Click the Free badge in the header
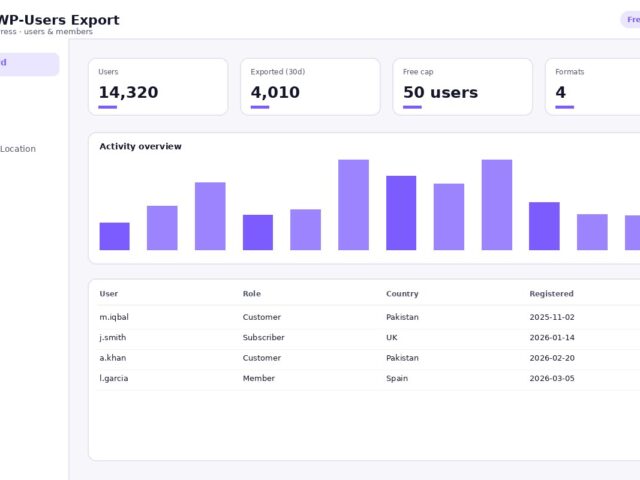This screenshot has width=640, height=480. click(x=631, y=20)
